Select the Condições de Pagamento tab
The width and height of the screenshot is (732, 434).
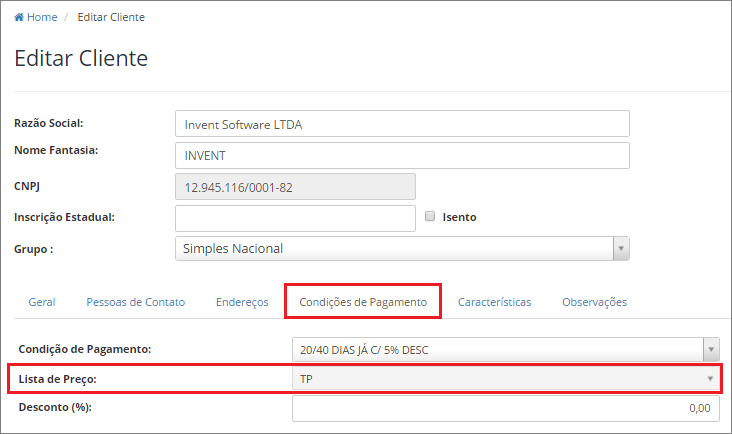coord(363,302)
